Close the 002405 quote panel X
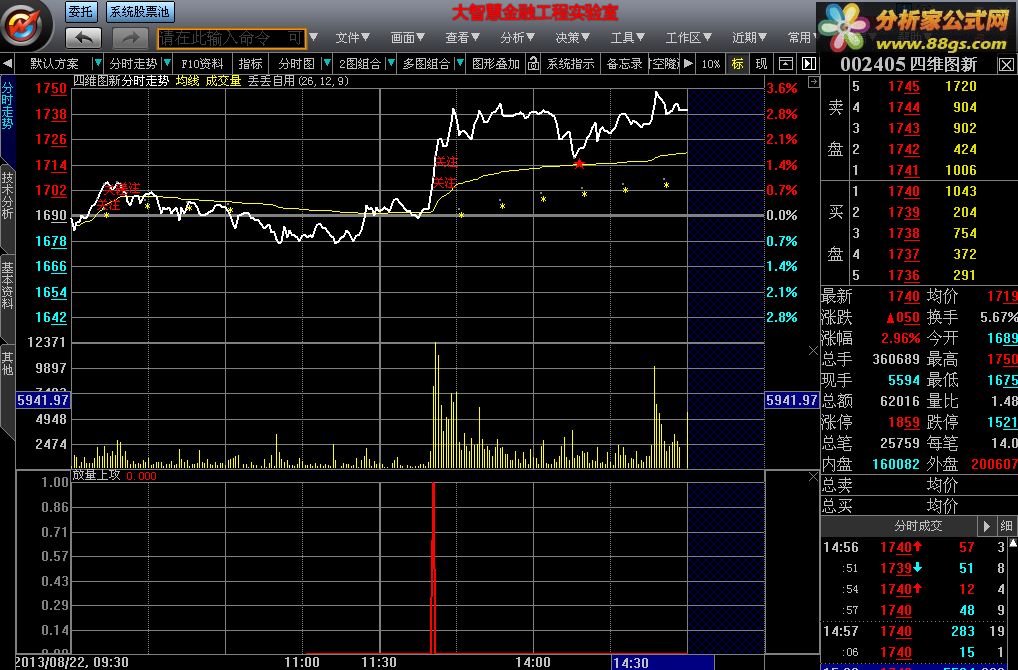This screenshot has width=1018, height=670. pos(1006,64)
